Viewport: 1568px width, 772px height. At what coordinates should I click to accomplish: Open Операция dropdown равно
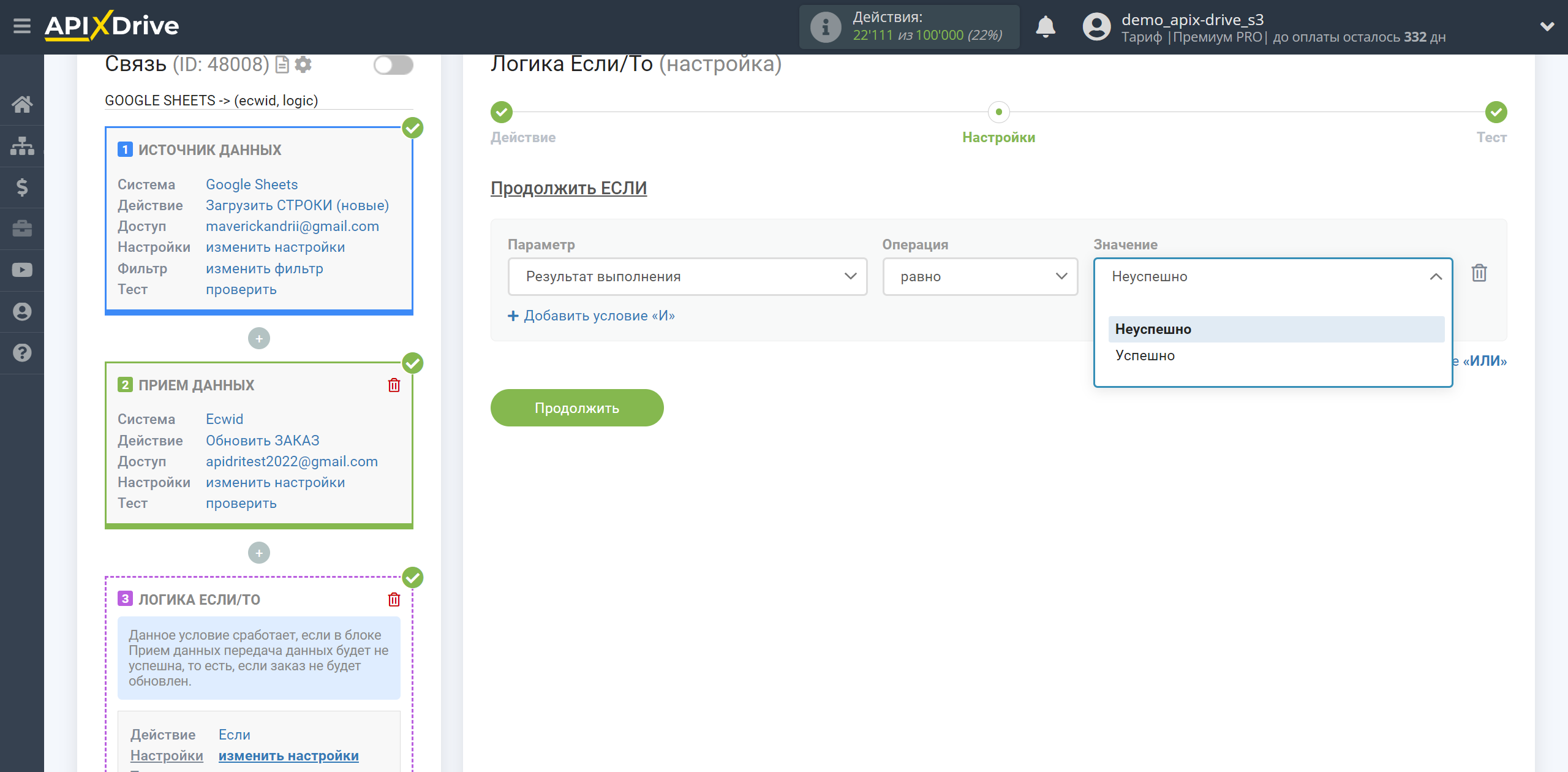pos(979,276)
